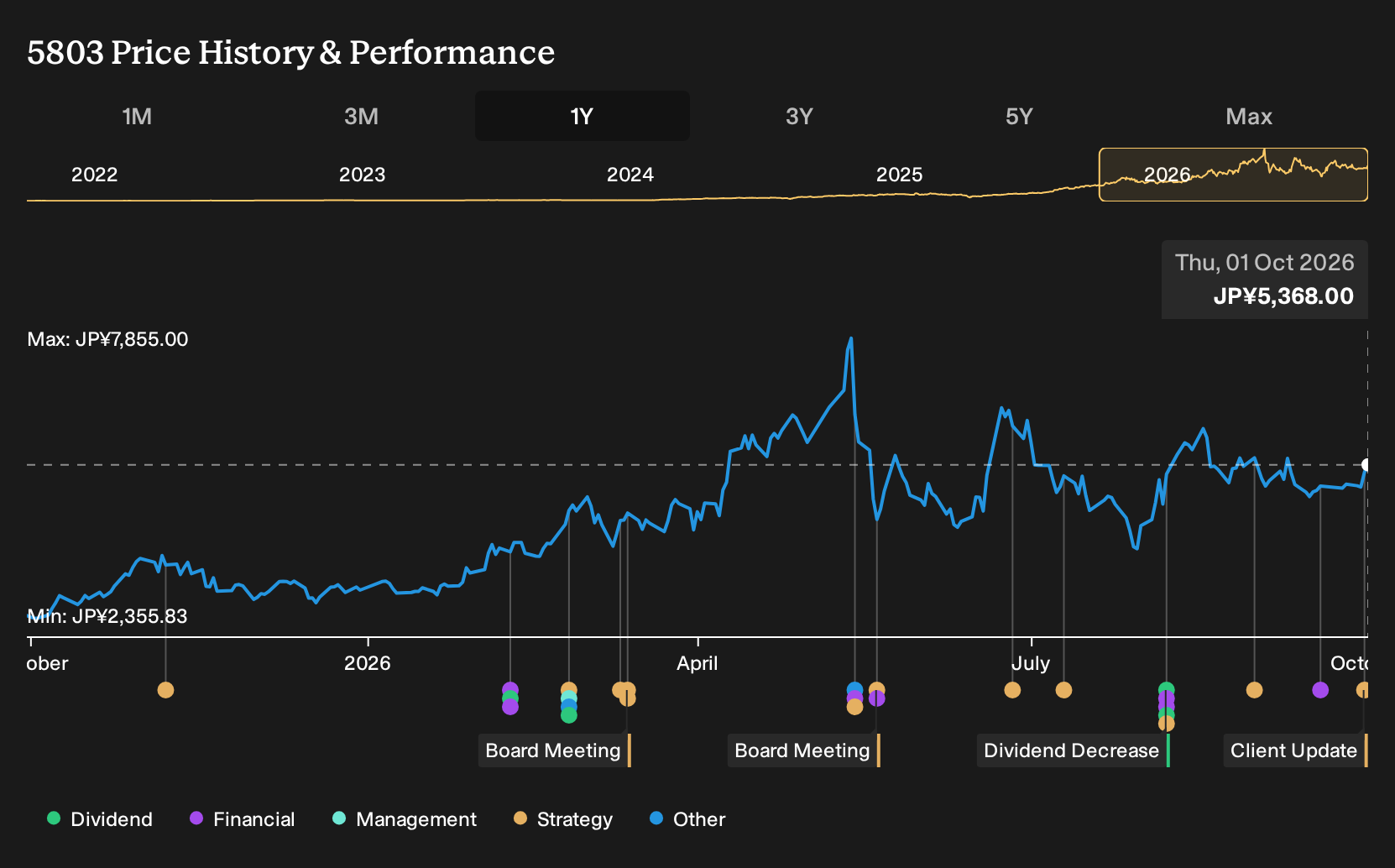Toggle the Dividend legend filter
The height and width of the screenshot is (868, 1395).
click(x=100, y=818)
